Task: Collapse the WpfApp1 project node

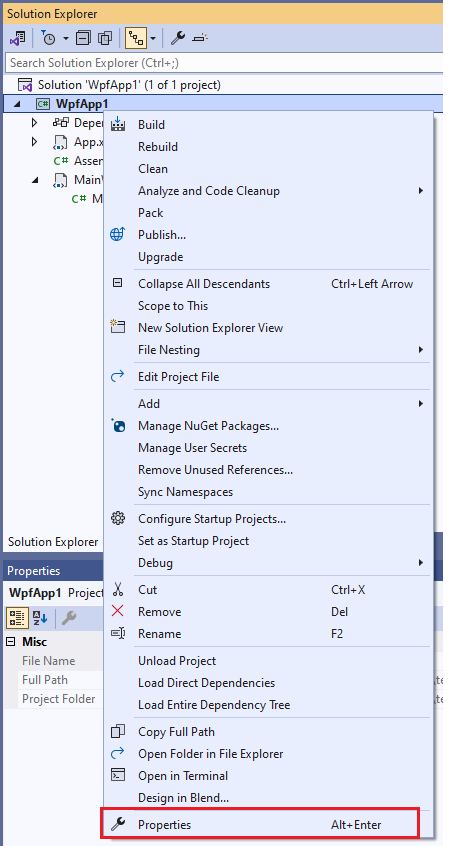Action: pyautogui.click(x=16, y=104)
